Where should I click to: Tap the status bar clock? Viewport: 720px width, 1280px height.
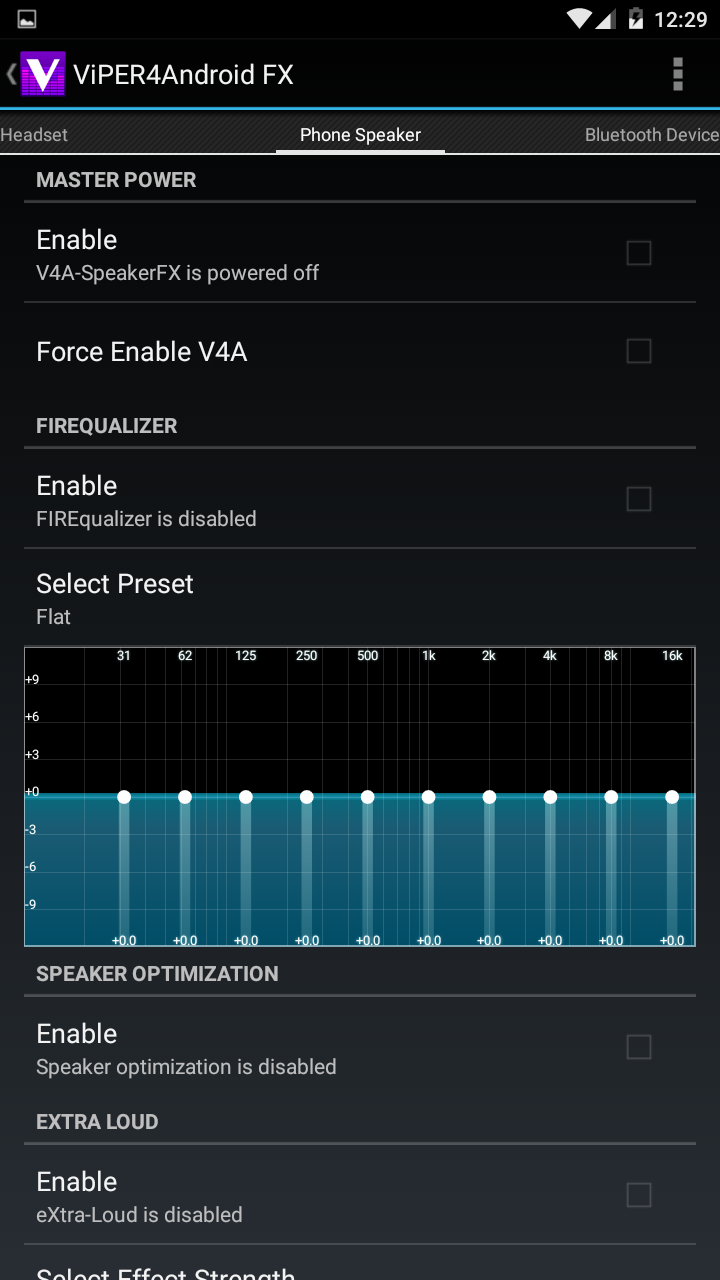point(680,20)
